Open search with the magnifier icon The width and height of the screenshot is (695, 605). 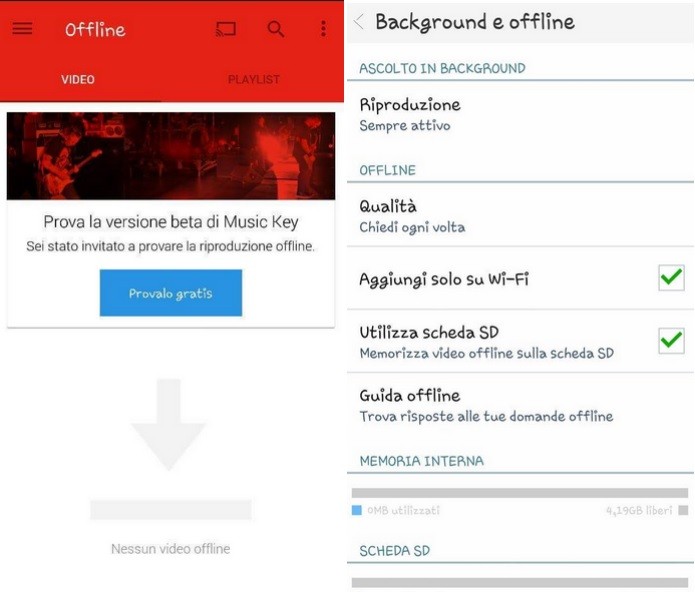tap(276, 29)
